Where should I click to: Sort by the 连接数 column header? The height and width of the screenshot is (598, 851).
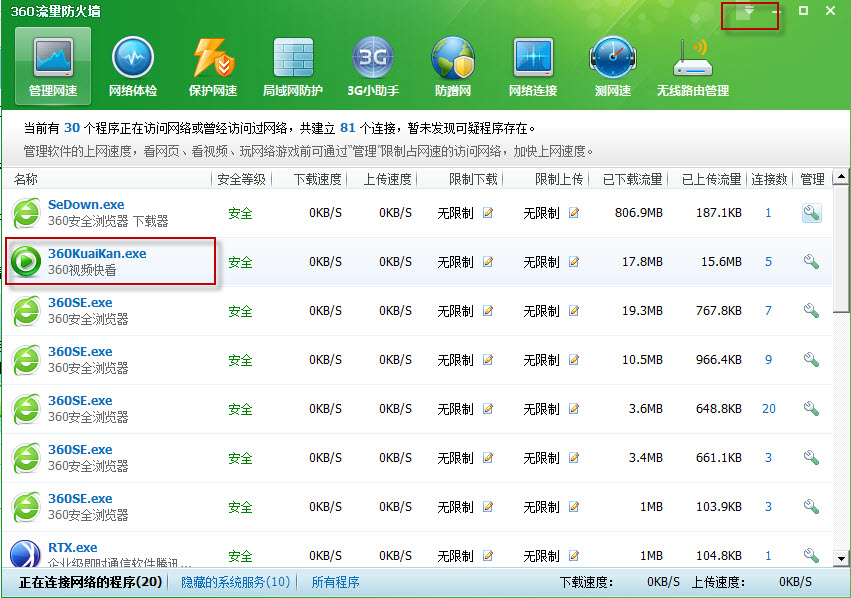(769, 179)
